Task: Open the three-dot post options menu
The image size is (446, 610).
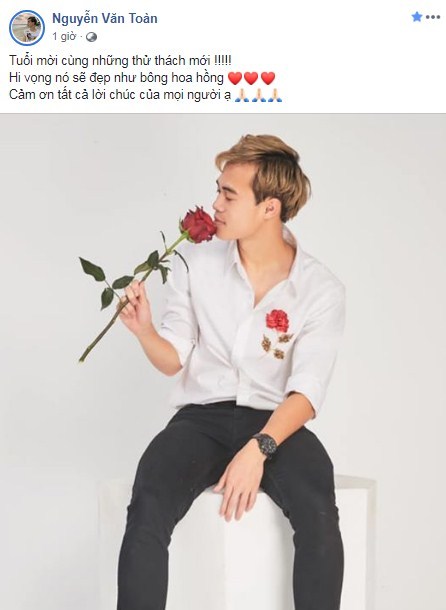Action: [x=433, y=17]
